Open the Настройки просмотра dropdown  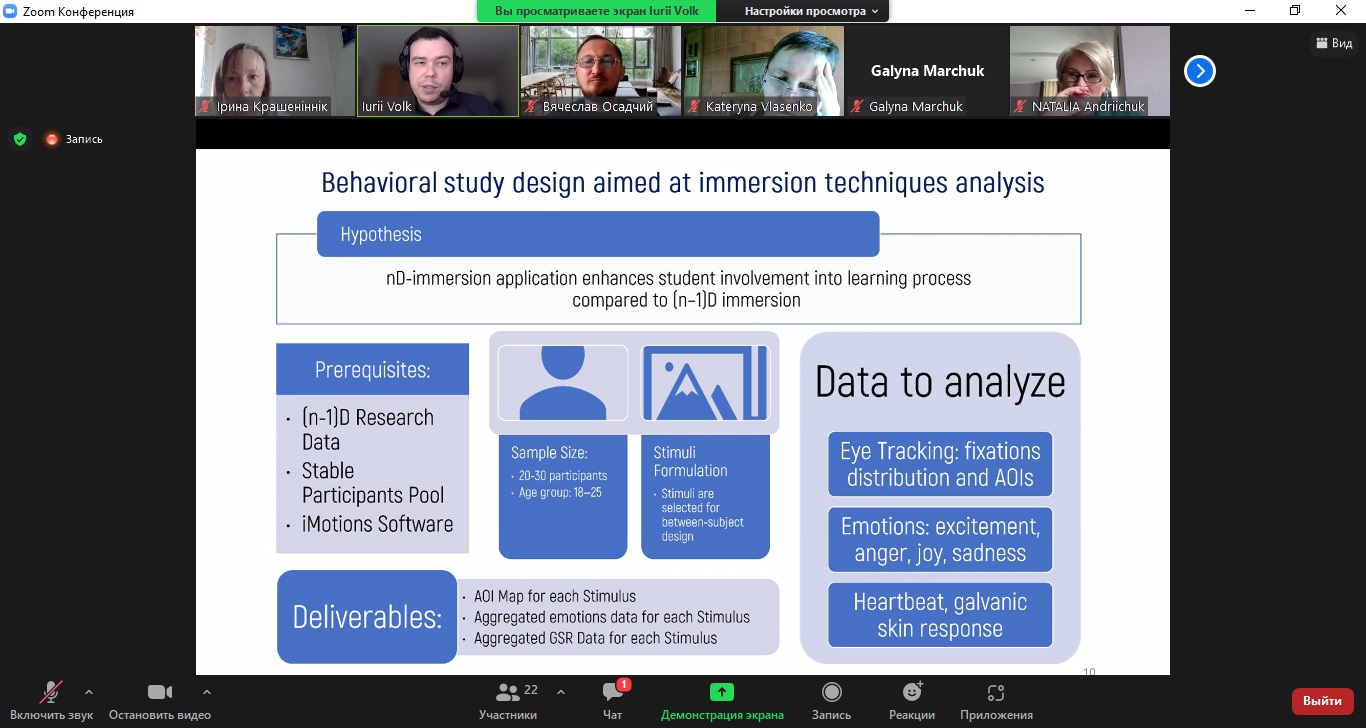point(811,11)
